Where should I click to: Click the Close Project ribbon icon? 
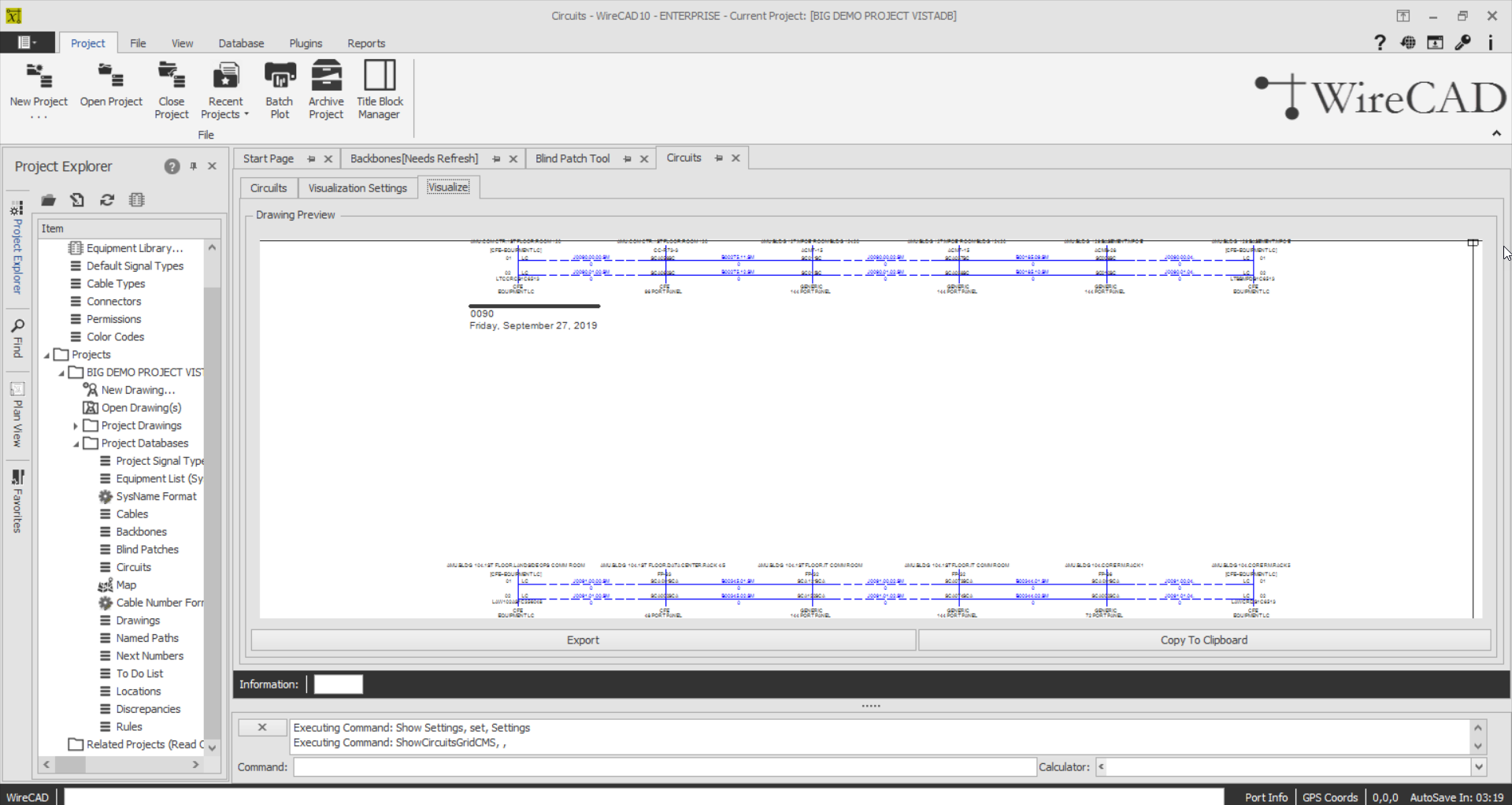tap(172, 90)
